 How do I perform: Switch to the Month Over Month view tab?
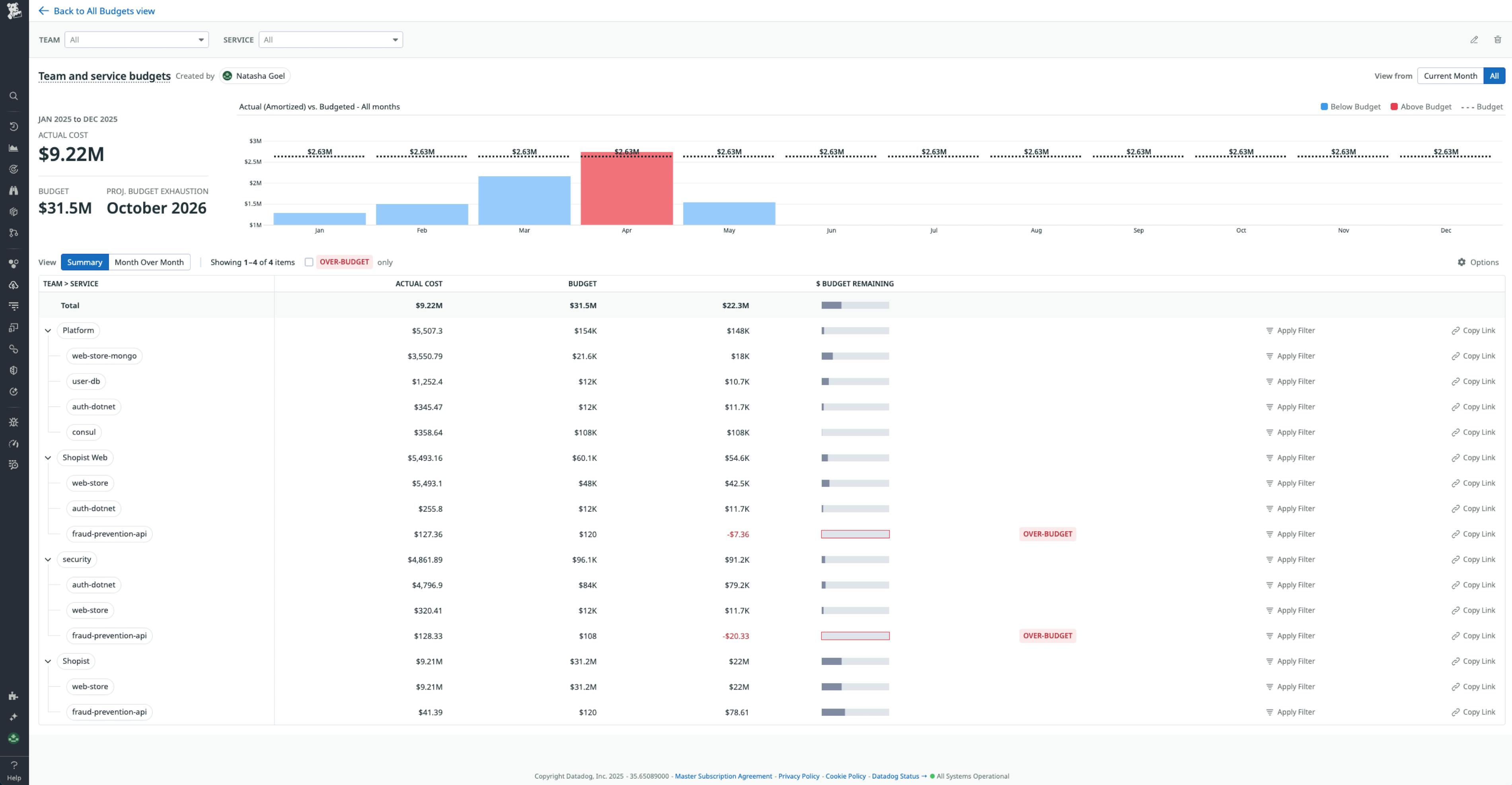[x=150, y=262]
